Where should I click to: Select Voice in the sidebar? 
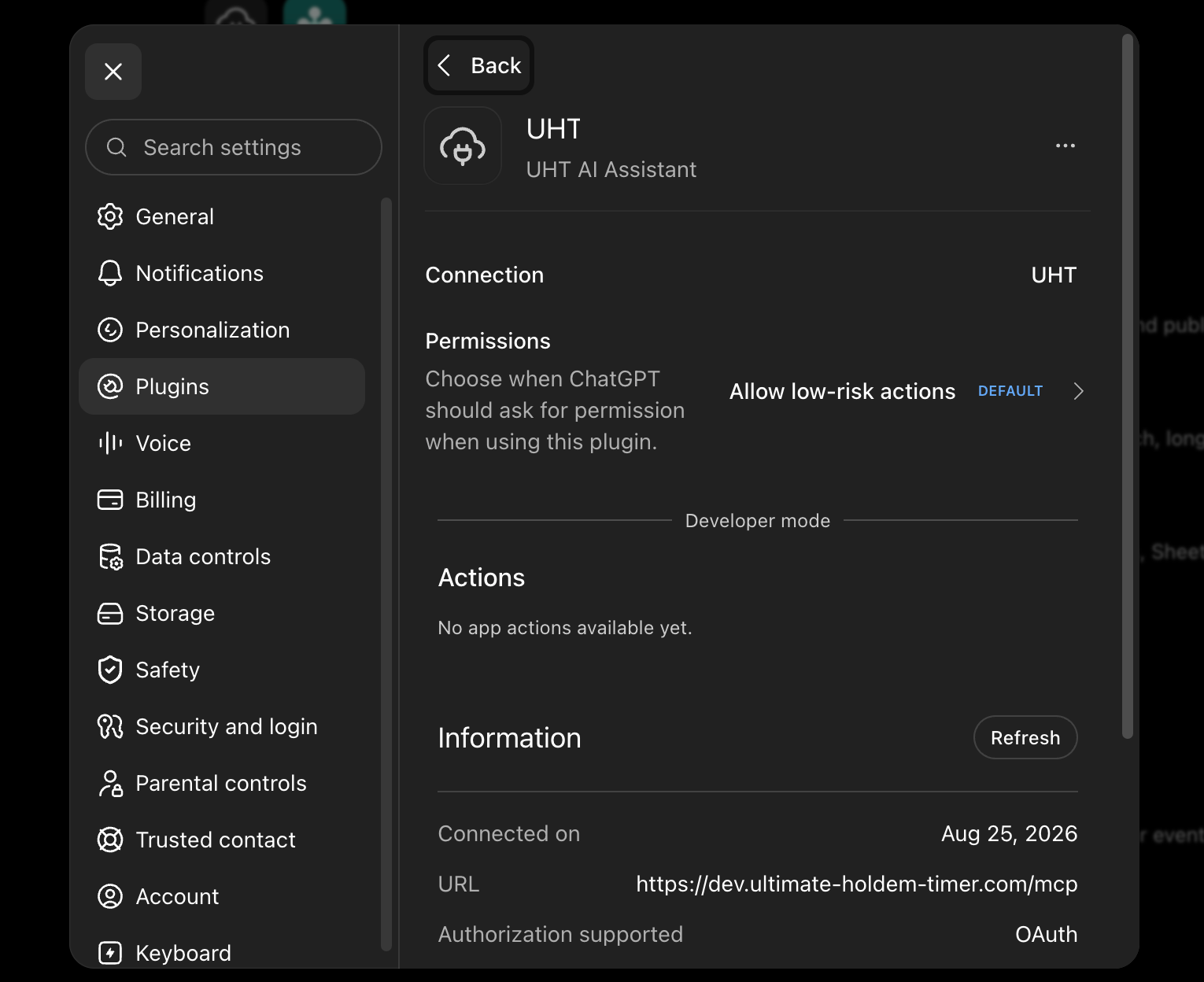click(222, 443)
